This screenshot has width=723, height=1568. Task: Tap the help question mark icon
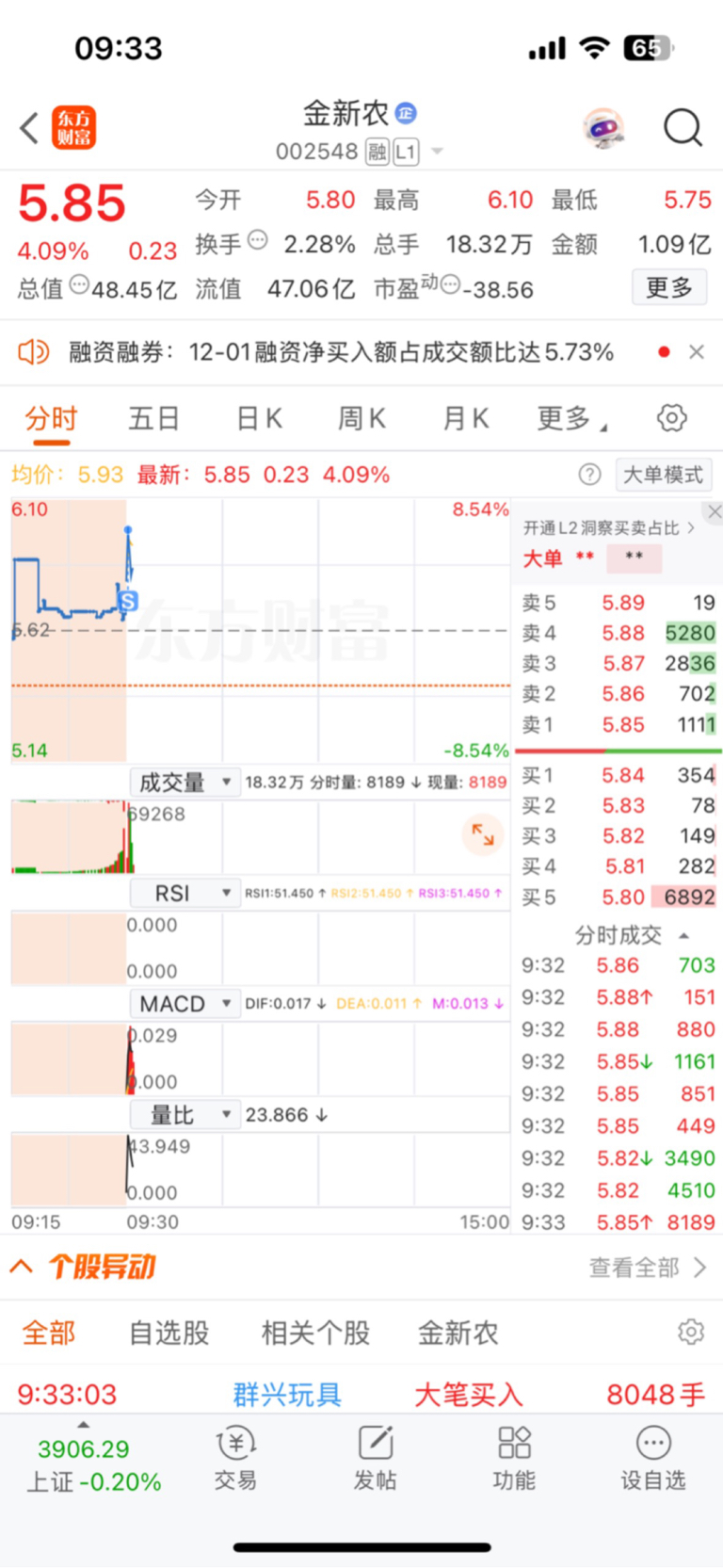(589, 475)
